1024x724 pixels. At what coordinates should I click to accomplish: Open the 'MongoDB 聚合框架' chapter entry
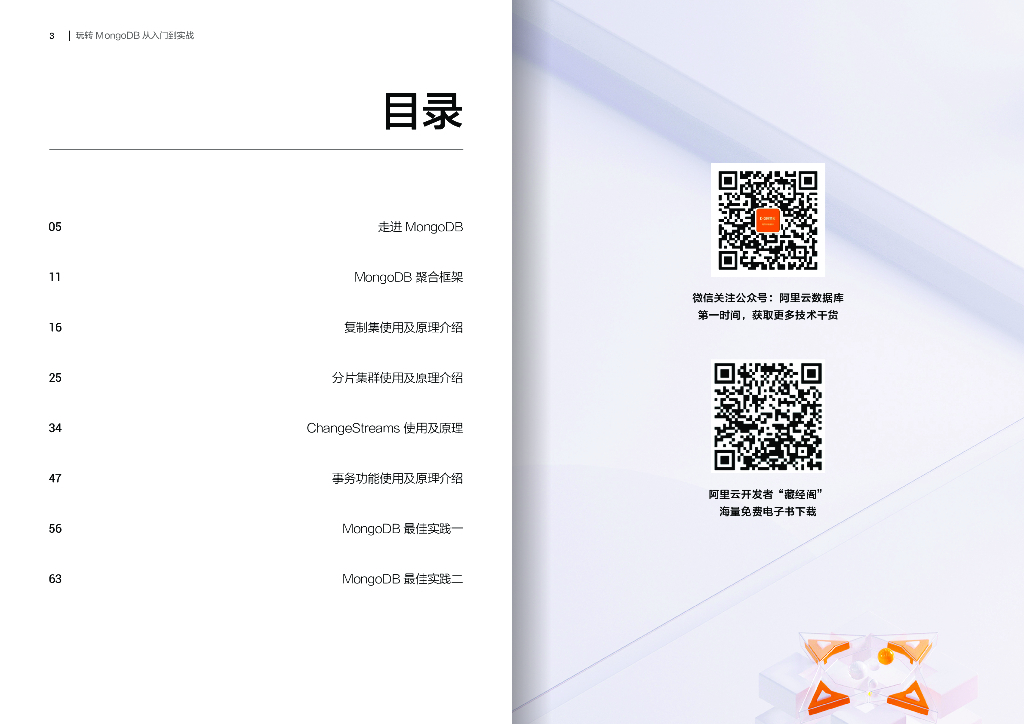tap(408, 277)
